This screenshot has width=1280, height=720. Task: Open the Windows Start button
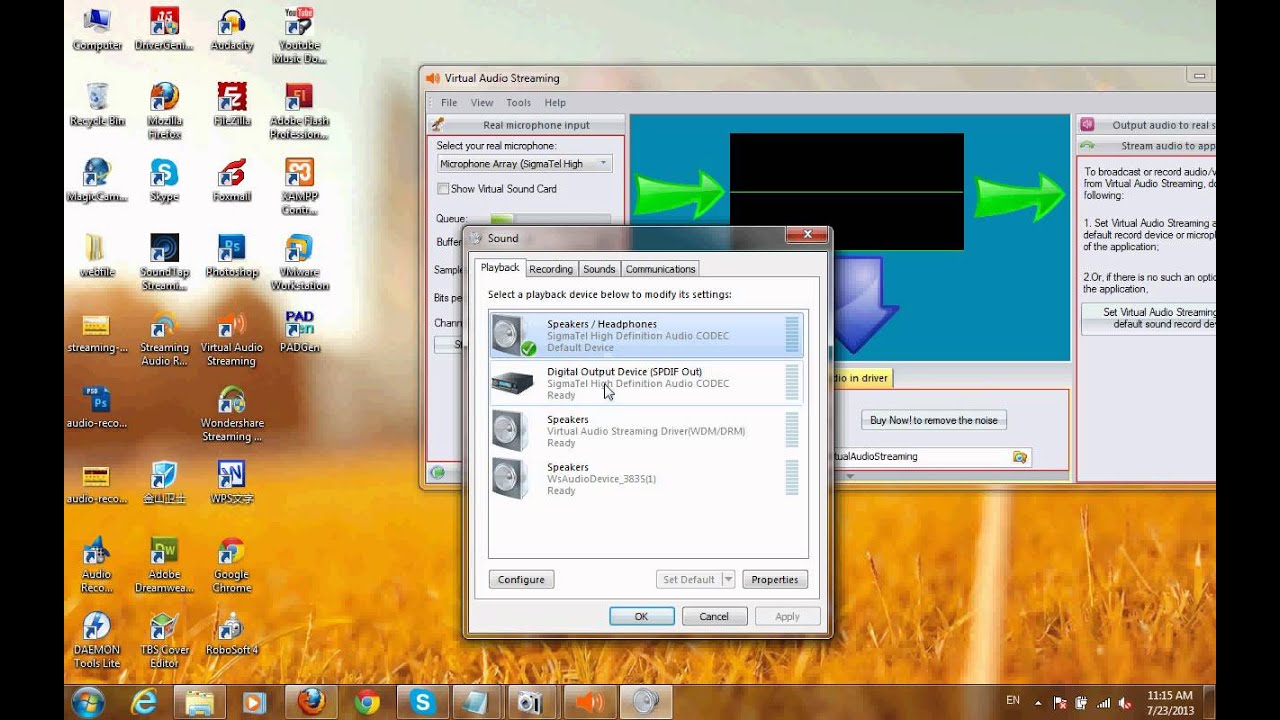pos(87,702)
